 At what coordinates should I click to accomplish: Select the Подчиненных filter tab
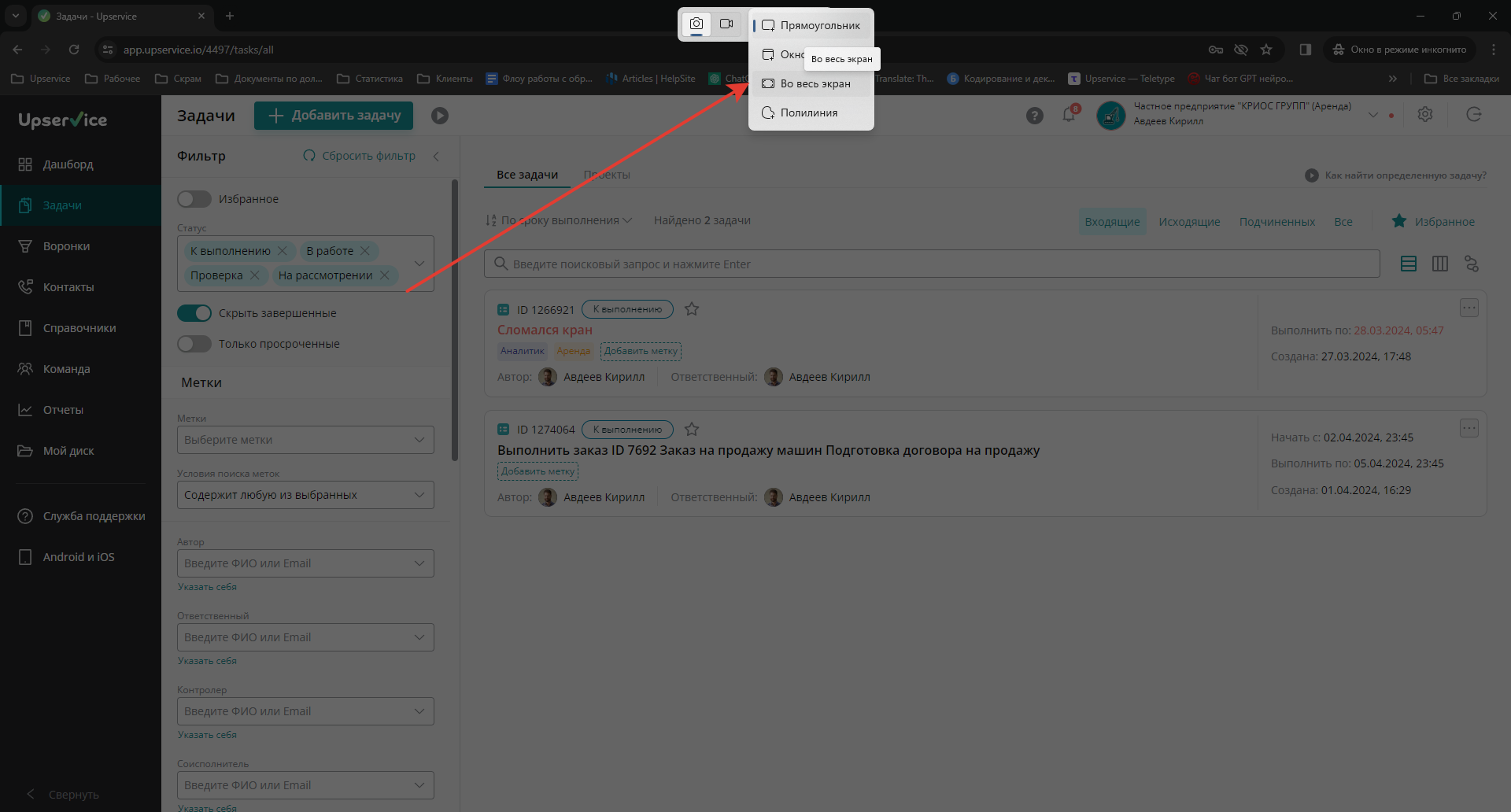(x=1277, y=222)
